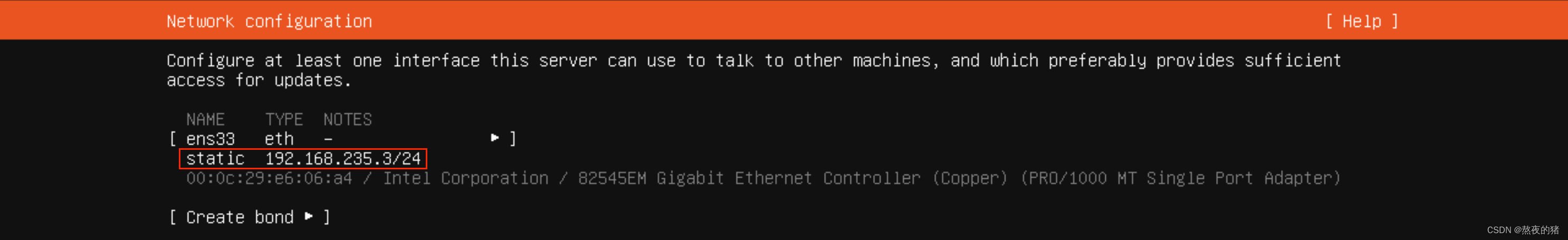Screen dimensions: 1568x240
Task: Click the Network configuration title
Action: coord(269,21)
